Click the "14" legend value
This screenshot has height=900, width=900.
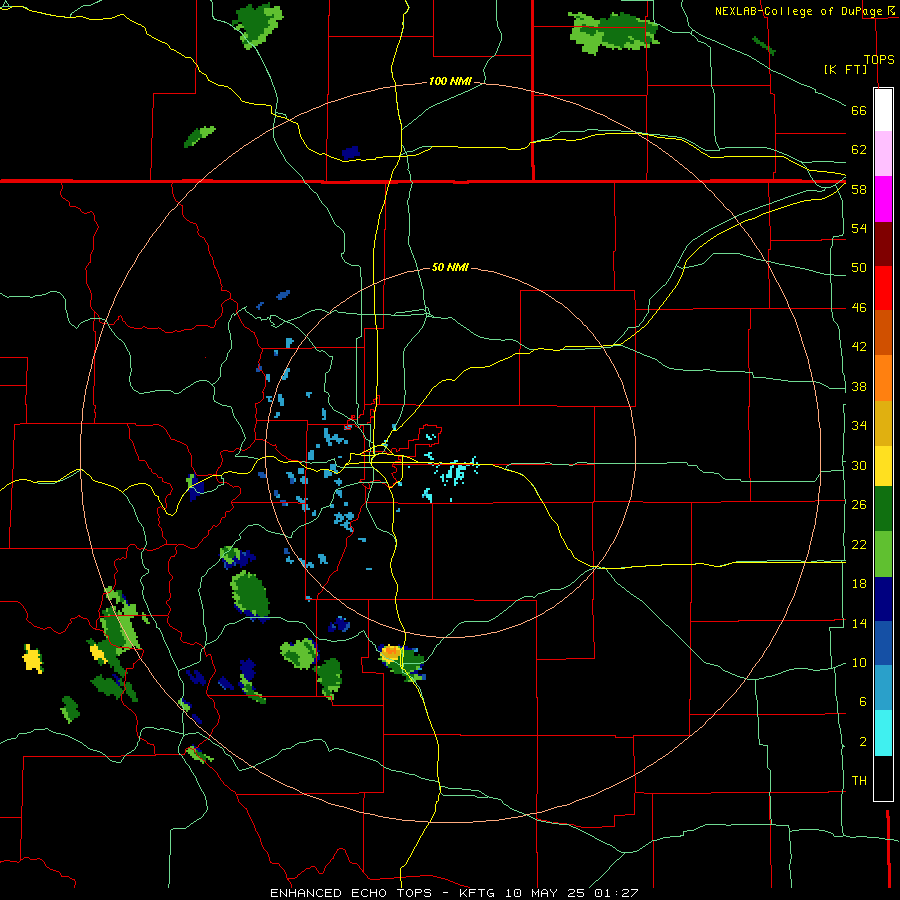click(859, 623)
